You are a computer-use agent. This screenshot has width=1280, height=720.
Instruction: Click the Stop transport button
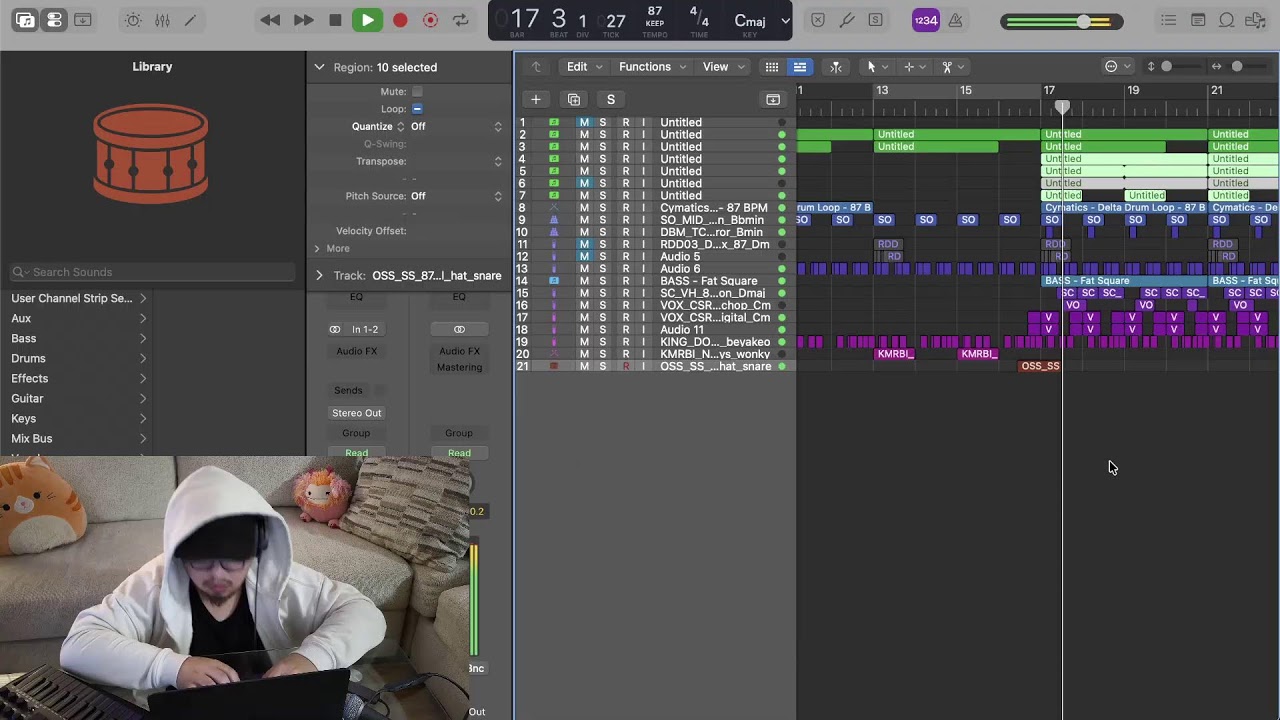[336, 20]
